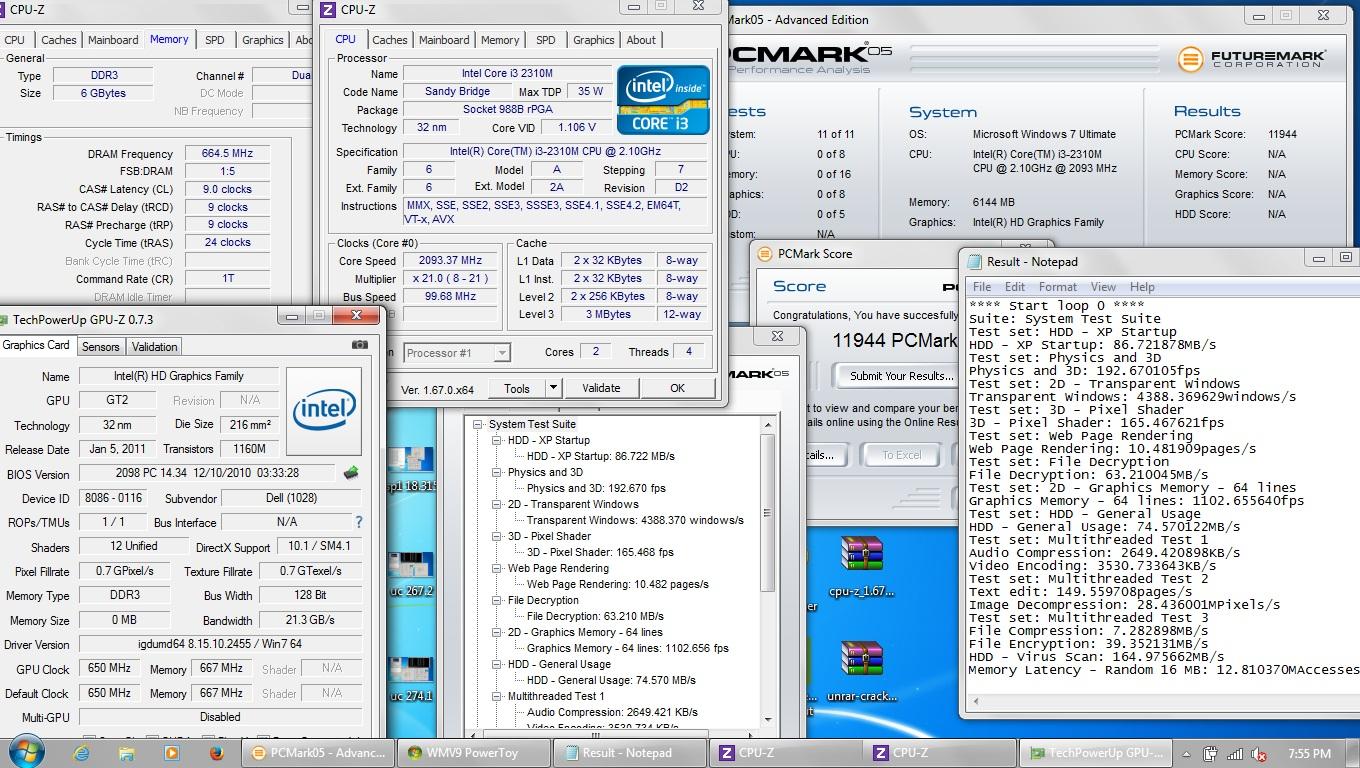Click Submit Your Results button
This screenshot has width=1360, height=768.
900,376
